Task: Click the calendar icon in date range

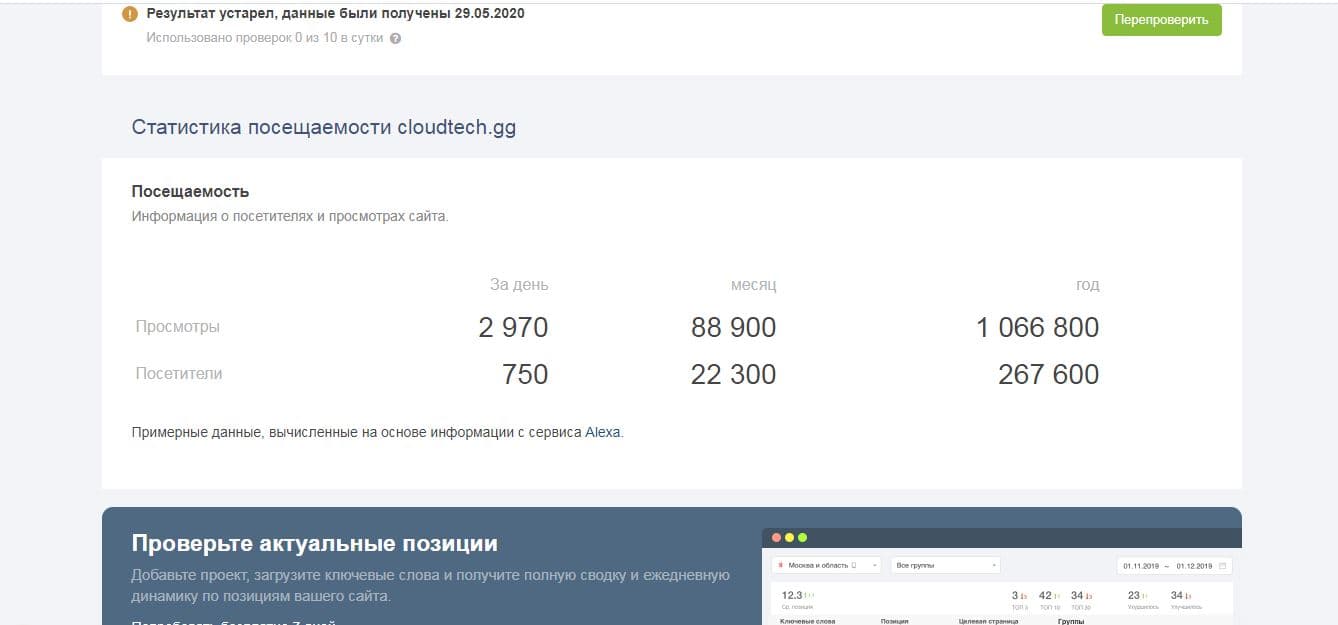Action: 1222,566
